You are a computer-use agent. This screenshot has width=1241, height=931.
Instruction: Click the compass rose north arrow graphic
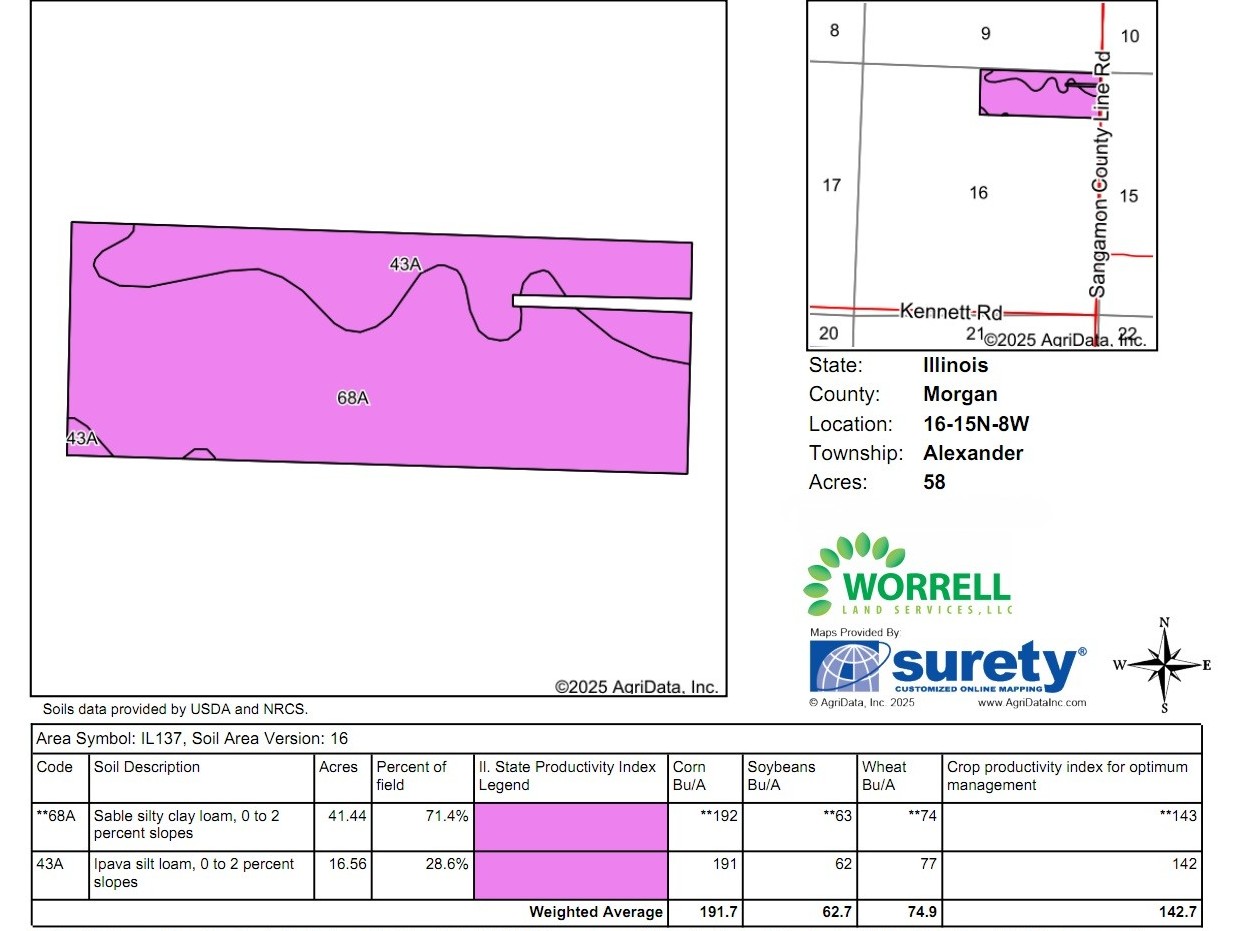tap(1163, 665)
